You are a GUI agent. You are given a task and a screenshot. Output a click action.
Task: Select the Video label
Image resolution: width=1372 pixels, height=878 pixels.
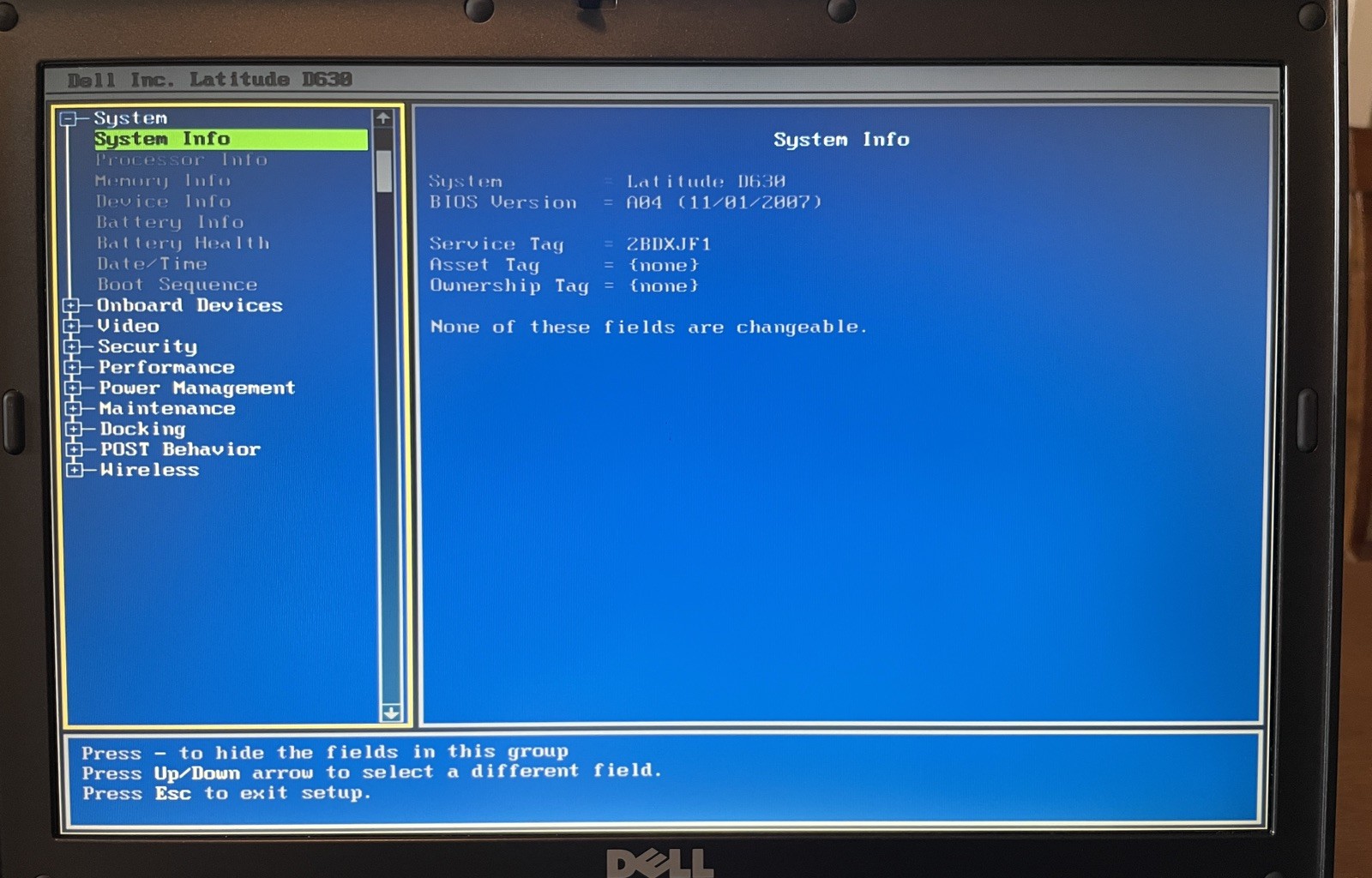tap(128, 326)
